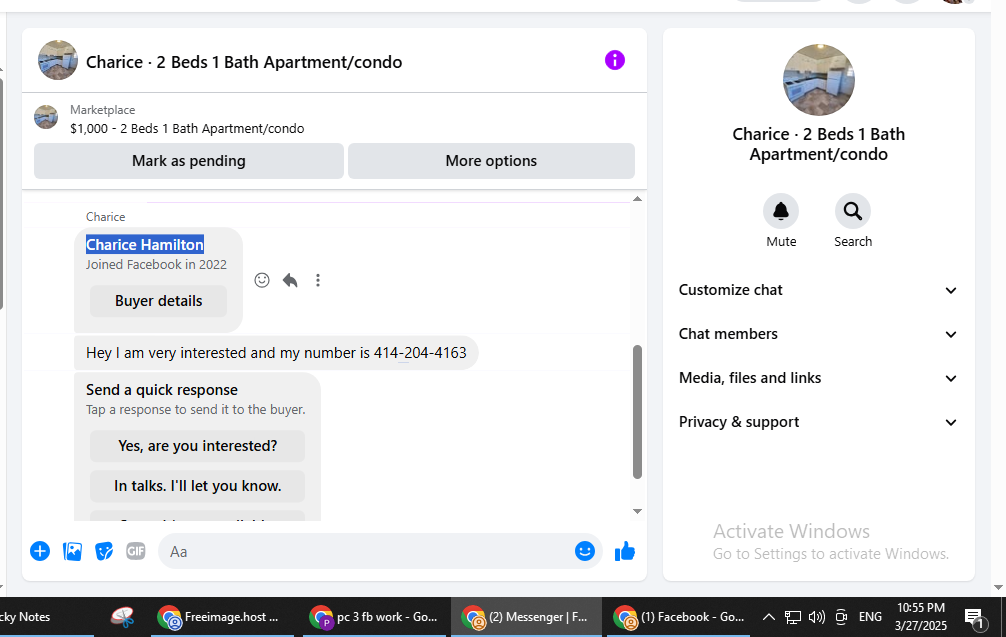Open Buyer details
This screenshot has height=637, width=1006.
pyautogui.click(x=158, y=301)
